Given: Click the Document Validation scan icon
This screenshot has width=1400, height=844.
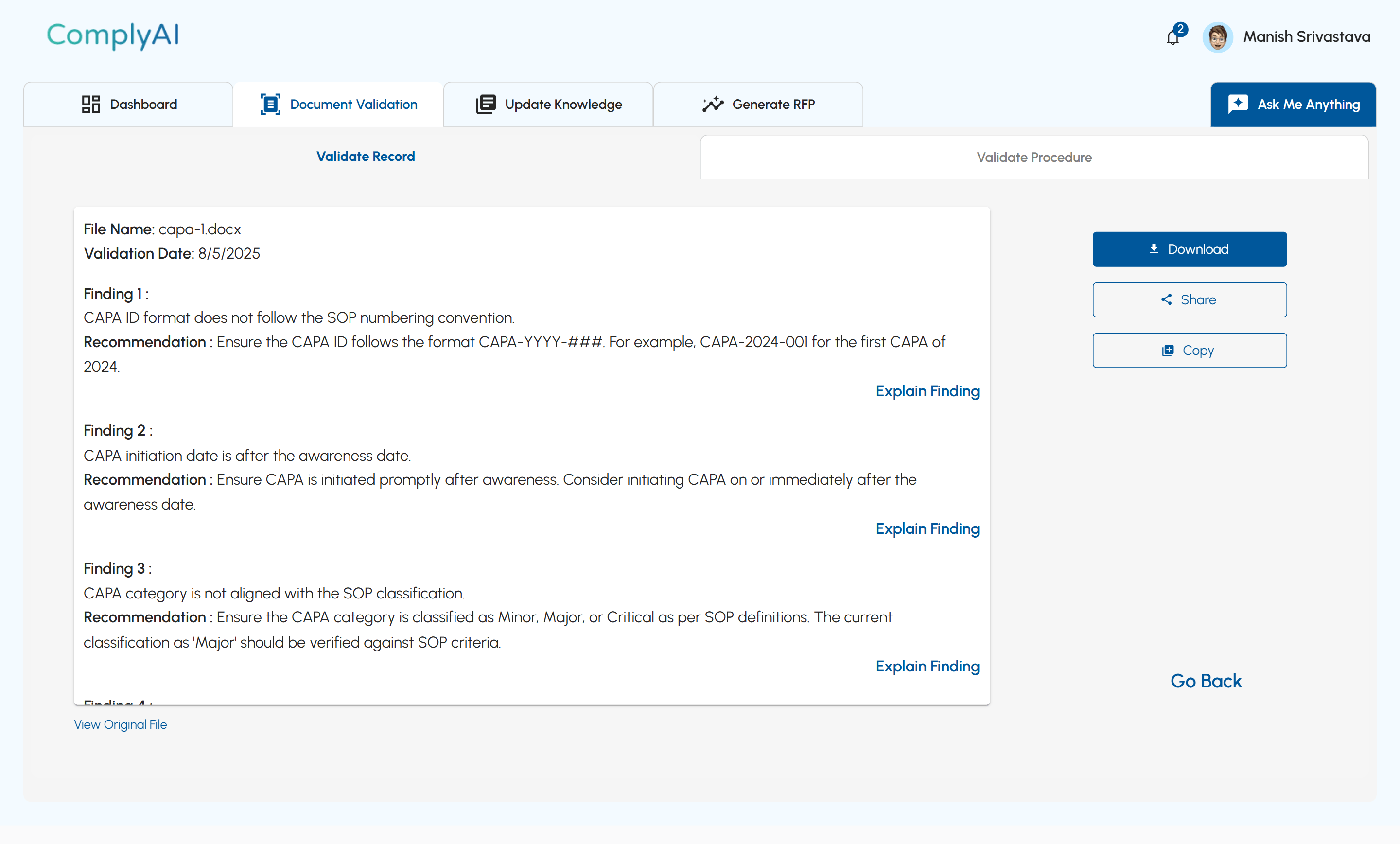Looking at the screenshot, I should [270, 105].
